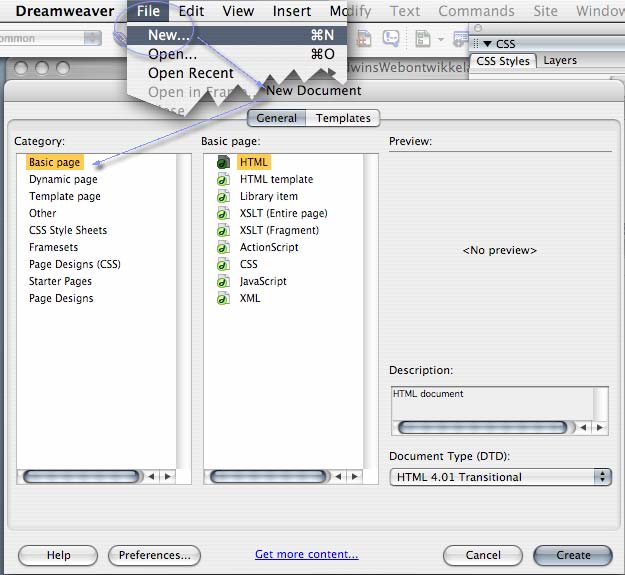
Task: Click the Tag Chooser icon in Insert toolbar
Action: coord(461,39)
